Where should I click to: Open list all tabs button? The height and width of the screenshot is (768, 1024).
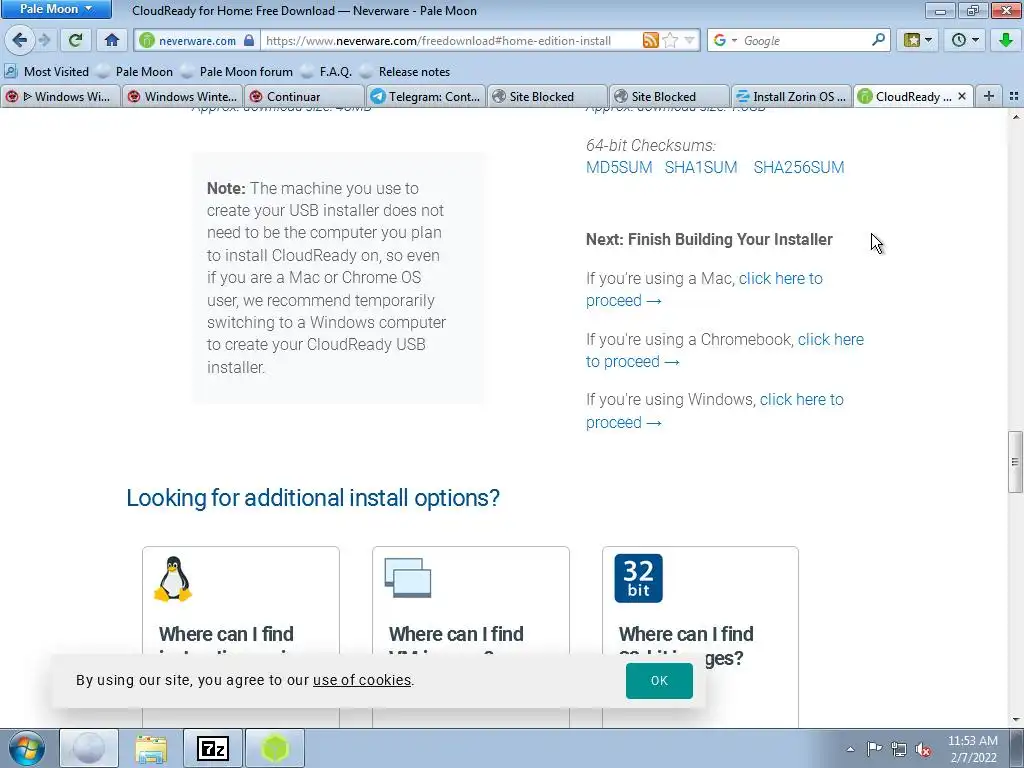pyautogui.click(x=1014, y=96)
